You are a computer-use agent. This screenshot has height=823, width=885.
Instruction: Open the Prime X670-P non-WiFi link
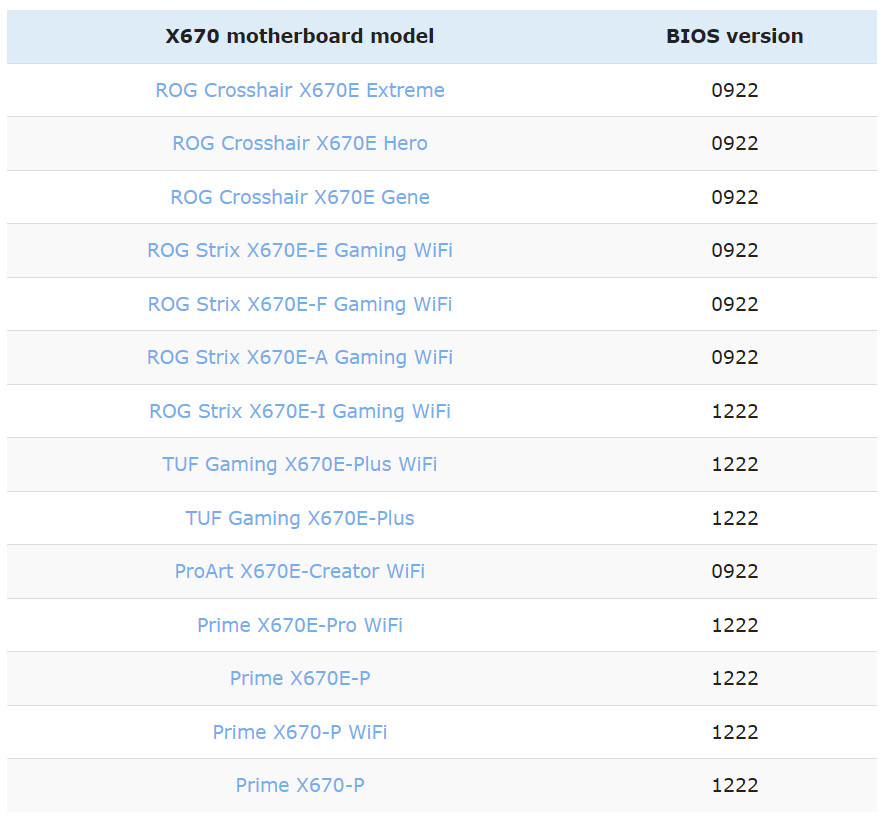coord(300,785)
